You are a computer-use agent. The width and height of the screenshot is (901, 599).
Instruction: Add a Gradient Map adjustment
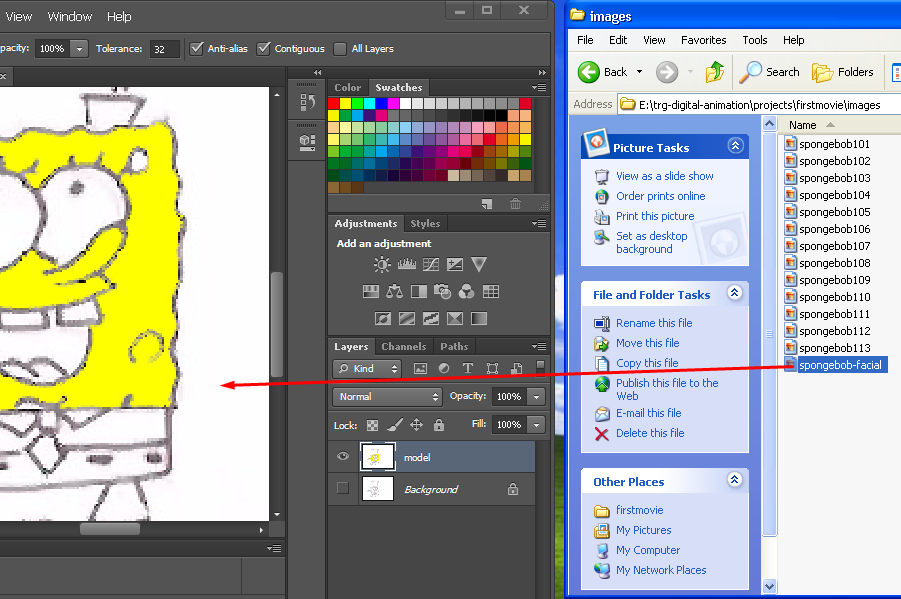point(479,318)
